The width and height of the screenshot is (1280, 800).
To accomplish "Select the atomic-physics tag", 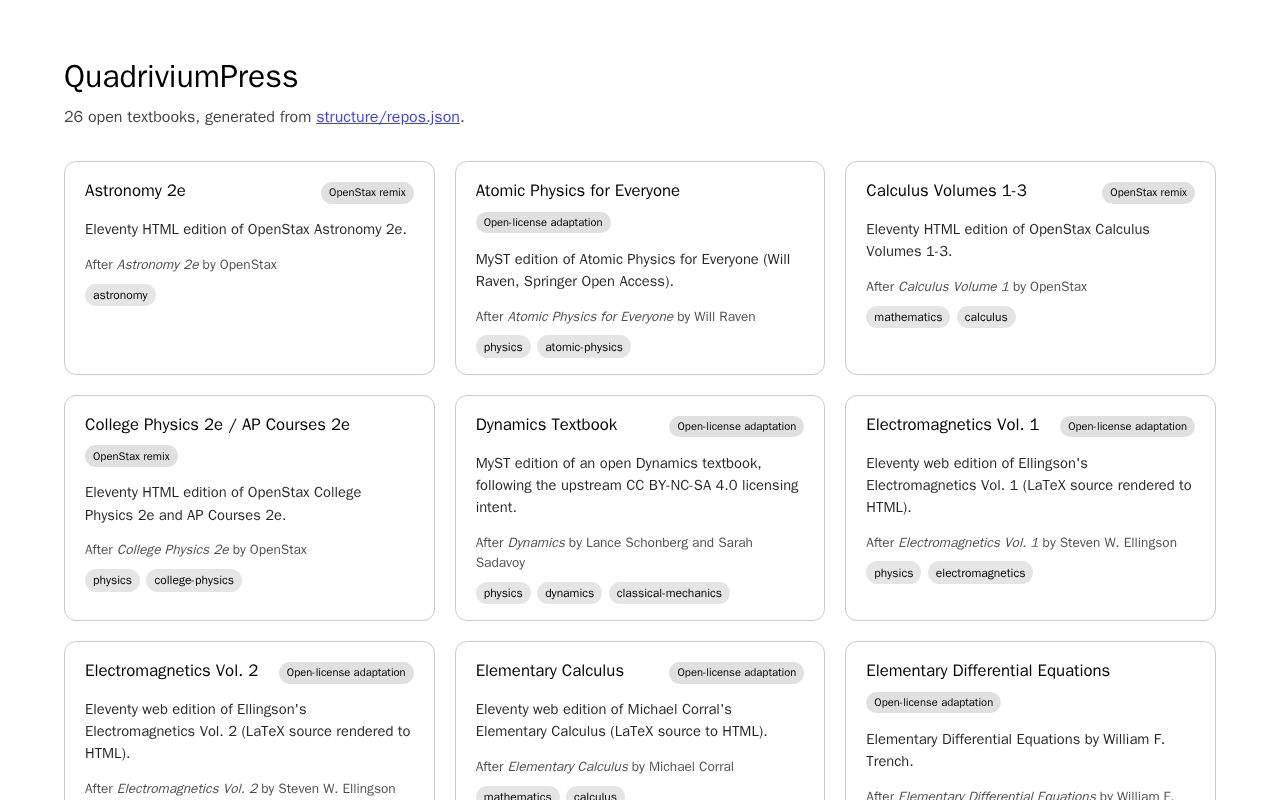I will (x=584, y=347).
